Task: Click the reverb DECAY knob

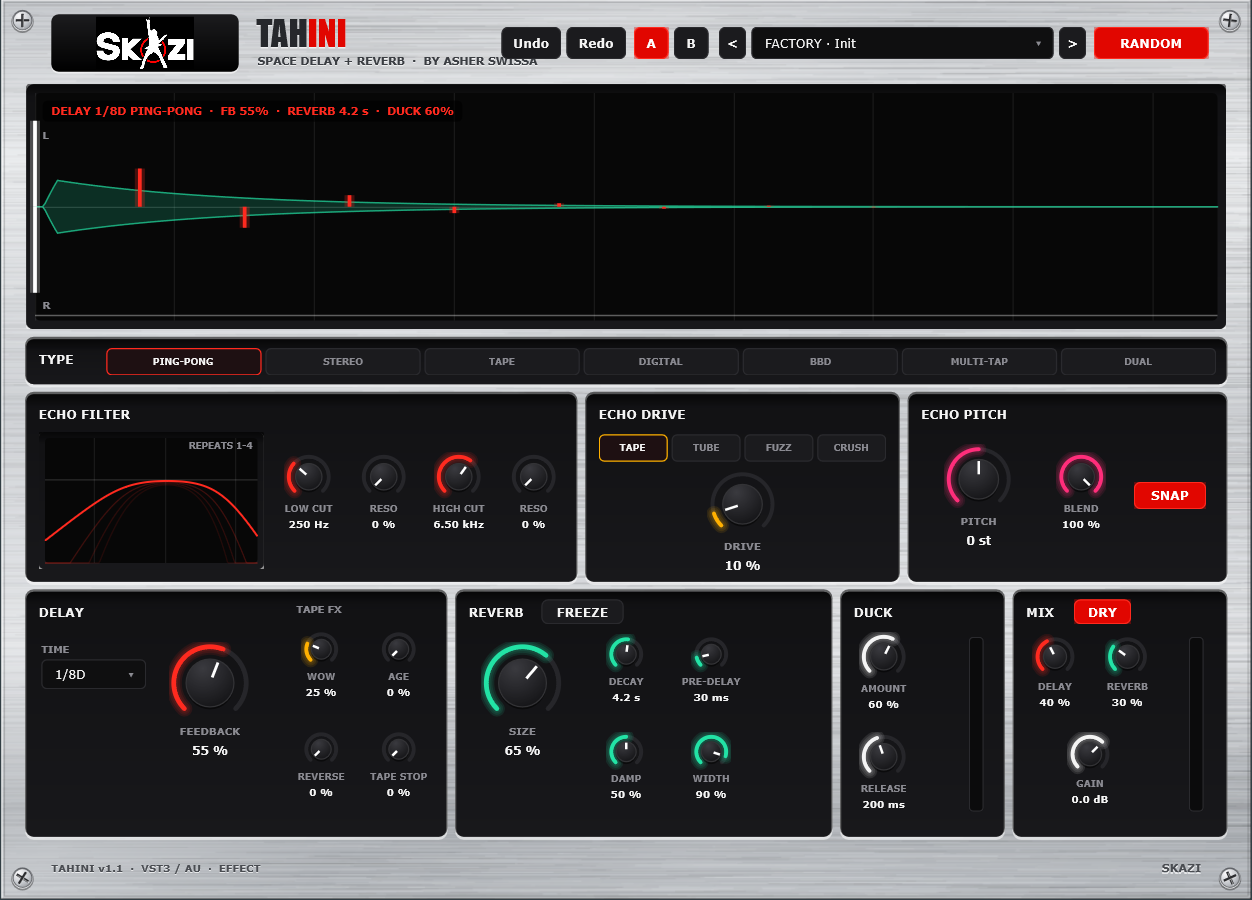Action: pos(626,654)
